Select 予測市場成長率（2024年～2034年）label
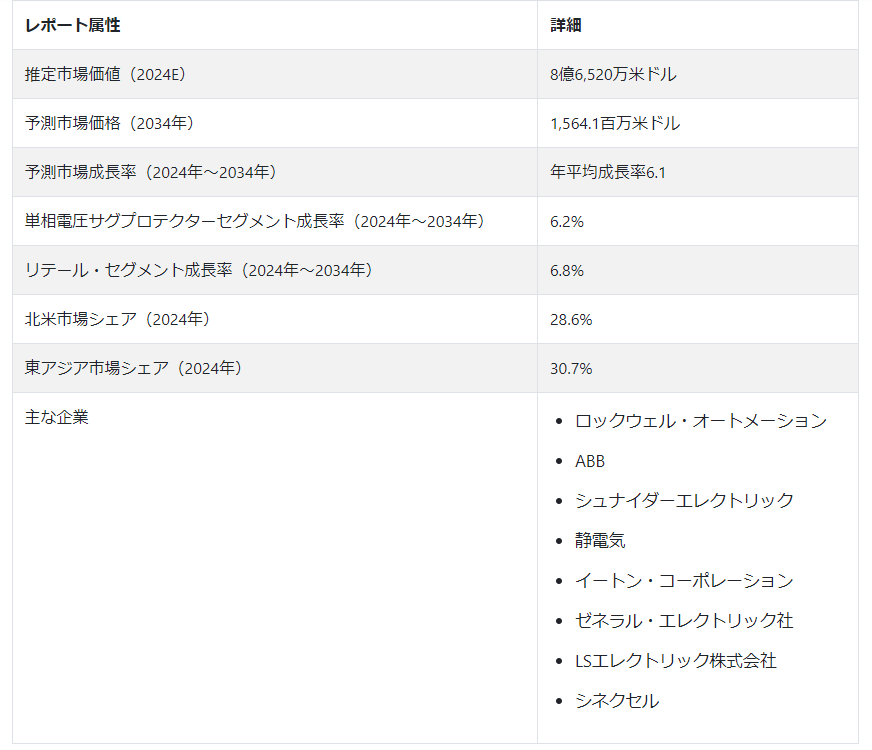Screen dimensions: 872x750 click(151, 172)
